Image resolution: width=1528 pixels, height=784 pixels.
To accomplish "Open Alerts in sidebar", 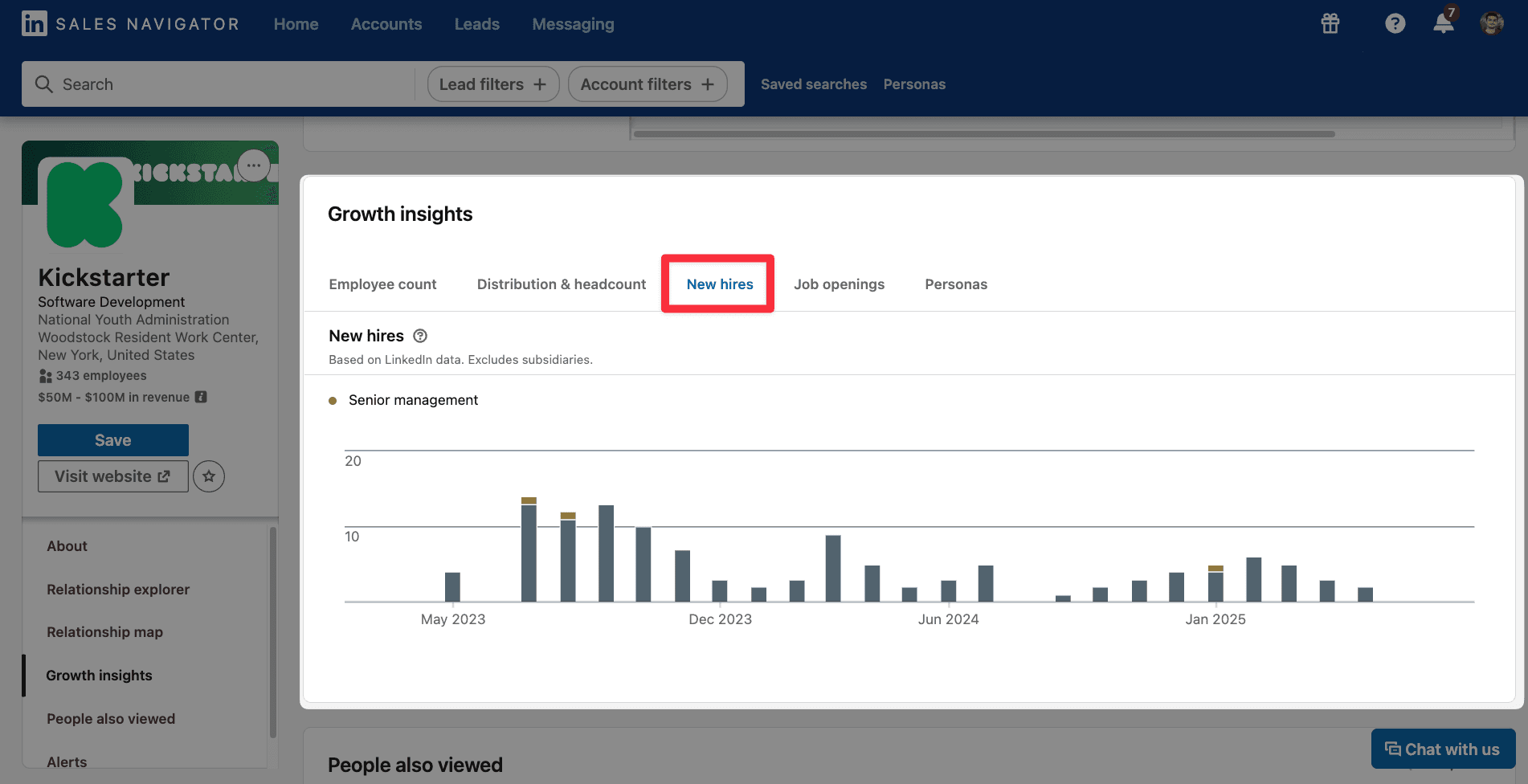I will pos(67,762).
